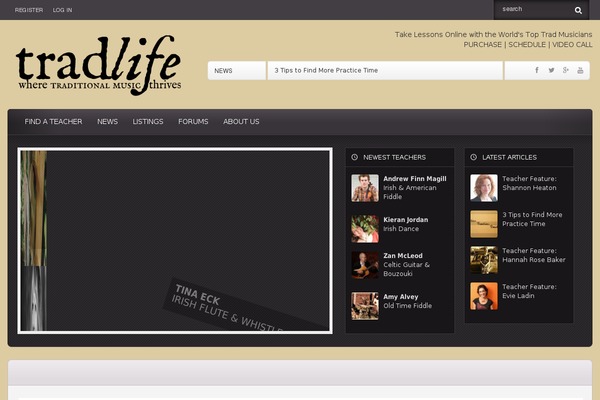The height and width of the screenshot is (400, 600).
Task: Open the News navigation menu item
Action: (x=107, y=122)
